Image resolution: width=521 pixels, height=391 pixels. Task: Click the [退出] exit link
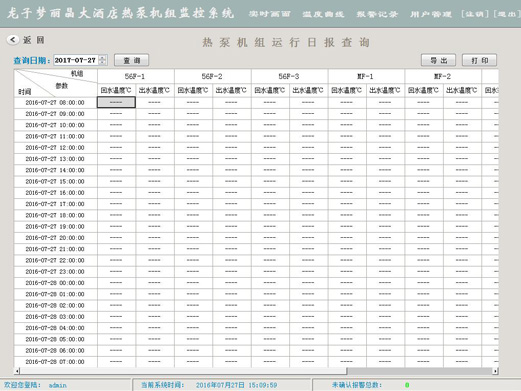pyautogui.click(x=507, y=14)
